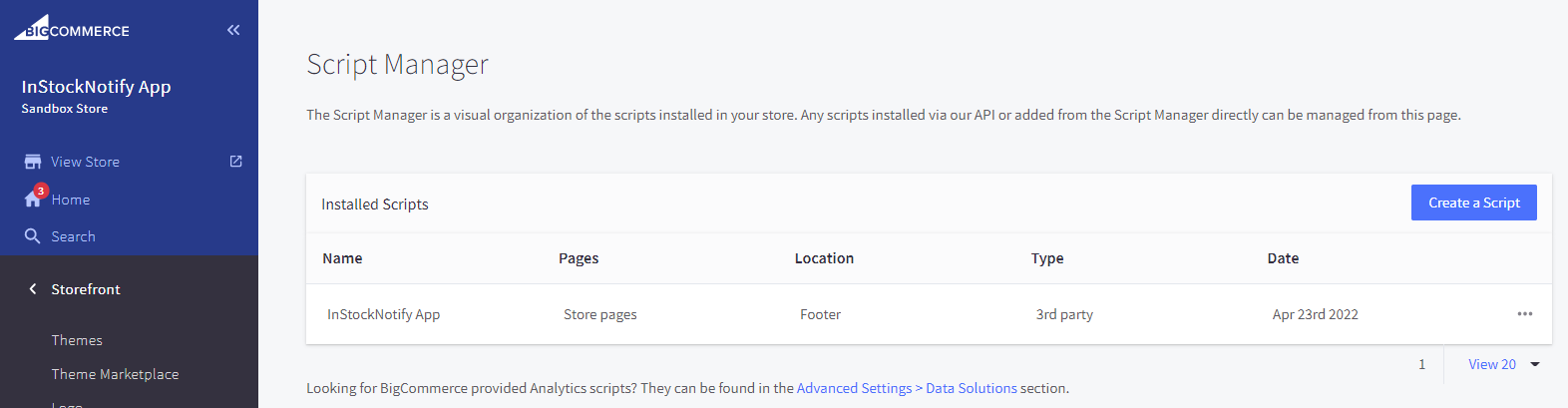This screenshot has height=408, width=1568.
Task: Select page 1 in pagination
Action: [x=1422, y=364]
